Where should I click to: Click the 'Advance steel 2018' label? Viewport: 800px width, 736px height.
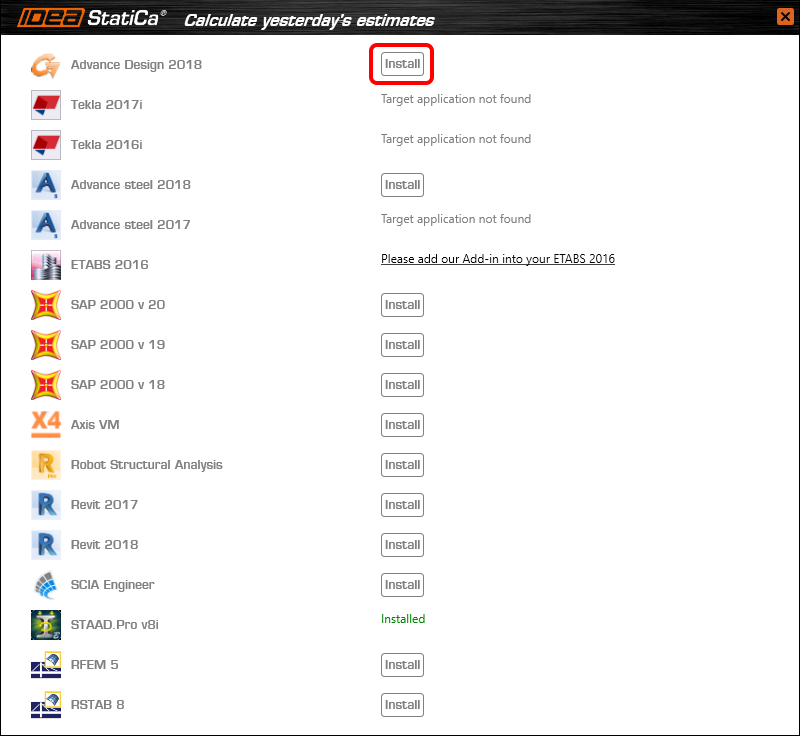(131, 185)
